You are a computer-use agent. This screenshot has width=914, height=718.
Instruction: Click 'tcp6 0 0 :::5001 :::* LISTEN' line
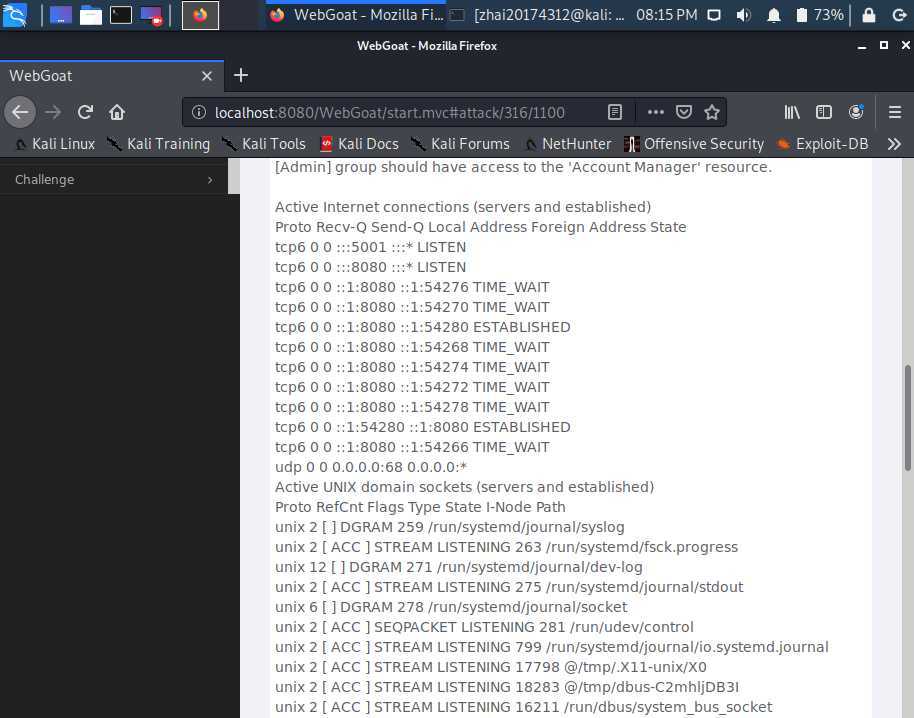click(370, 247)
